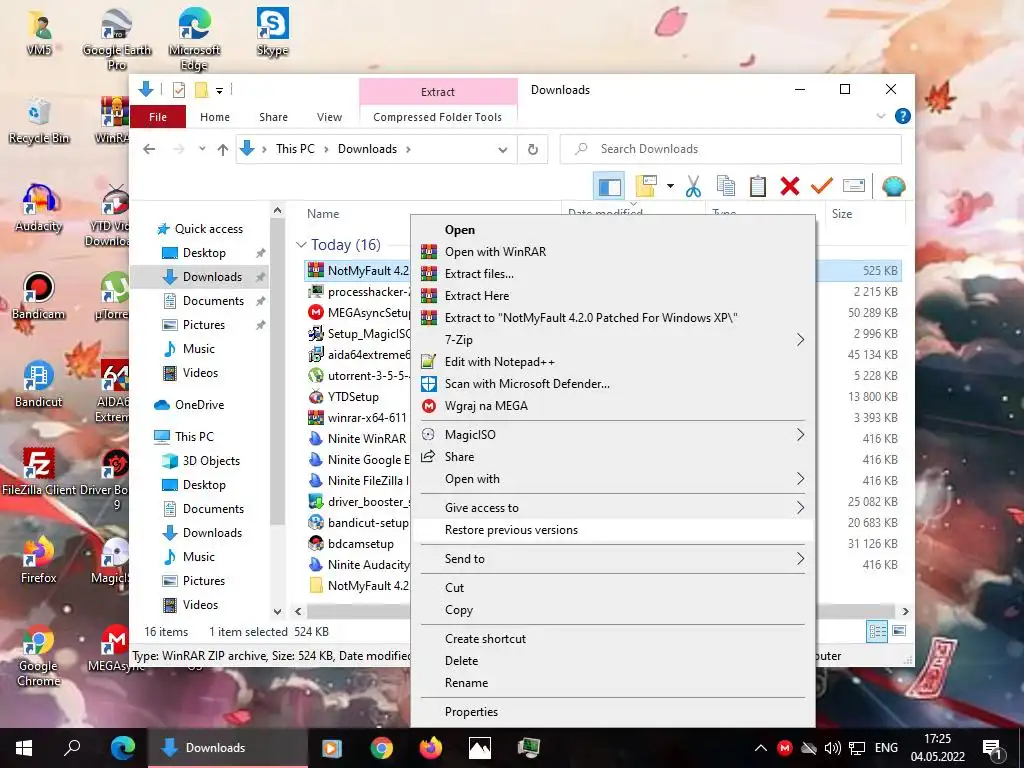The width and height of the screenshot is (1024, 768).
Task: Click the Copy toolbar icon
Action: pos(726,187)
